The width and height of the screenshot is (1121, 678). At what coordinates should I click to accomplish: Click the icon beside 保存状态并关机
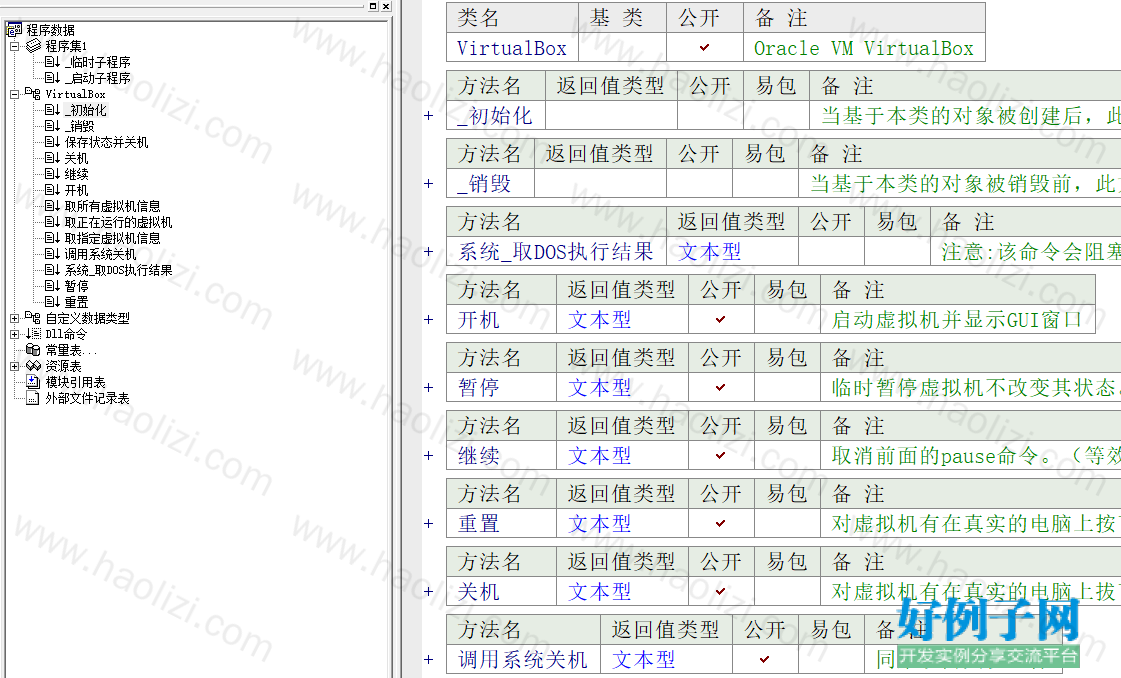coord(52,142)
